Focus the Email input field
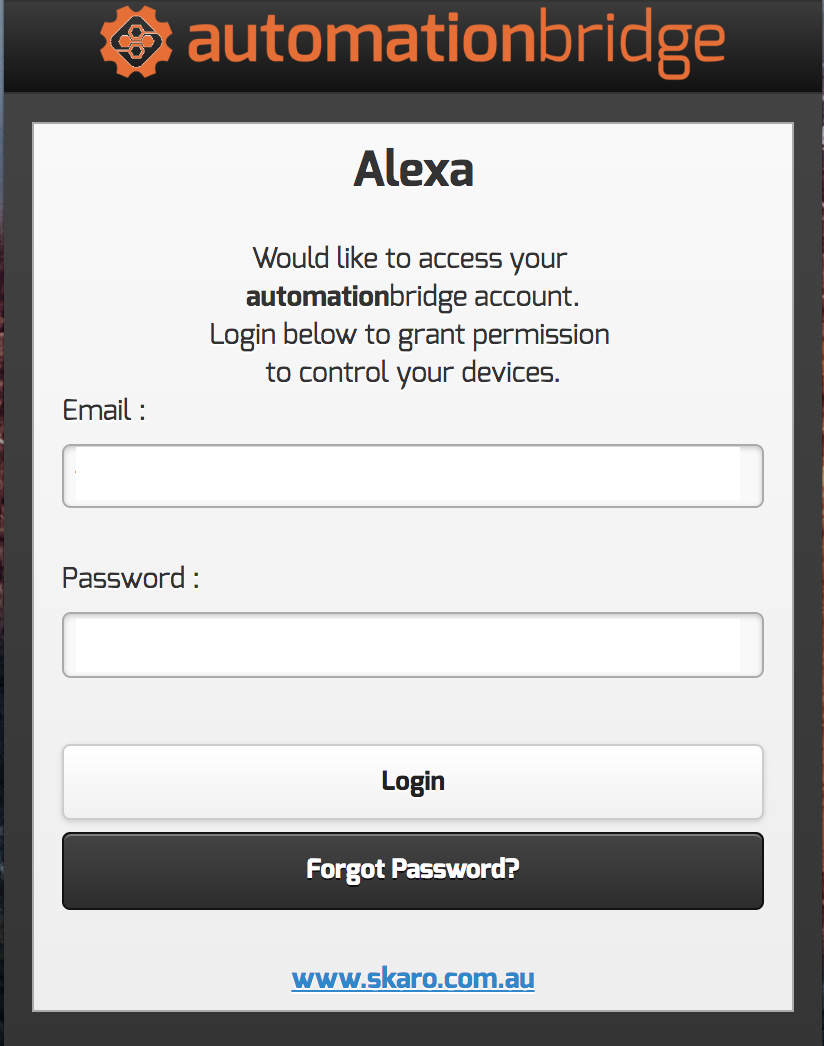The image size is (824, 1046). [412, 476]
